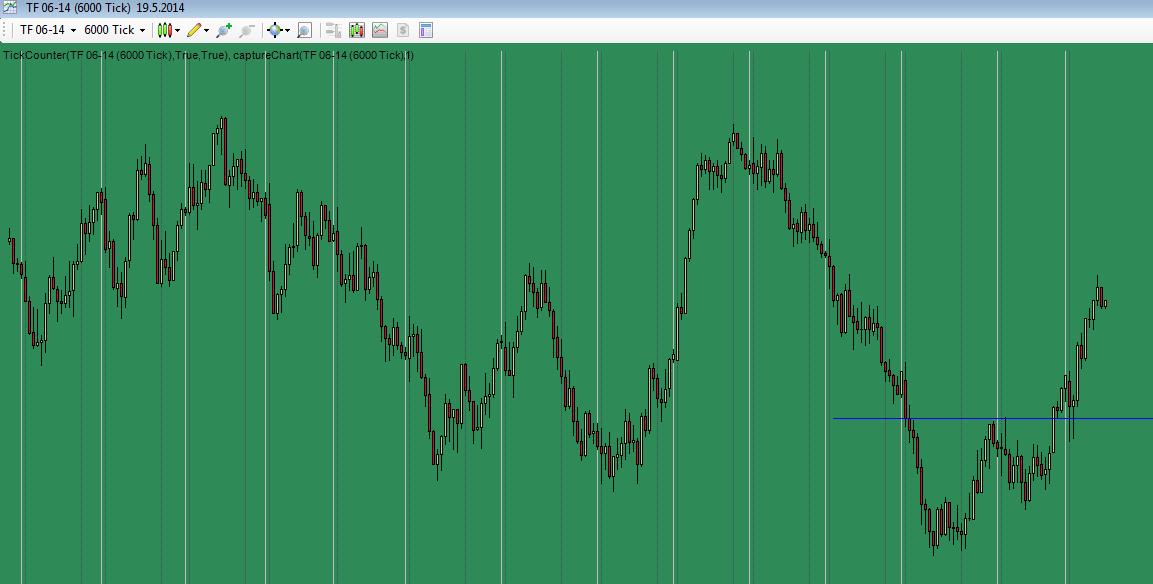Viewport: 1153px width, 584px height.
Task: Expand the drawing tools dropdown arrow
Action: [x=207, y=31]
